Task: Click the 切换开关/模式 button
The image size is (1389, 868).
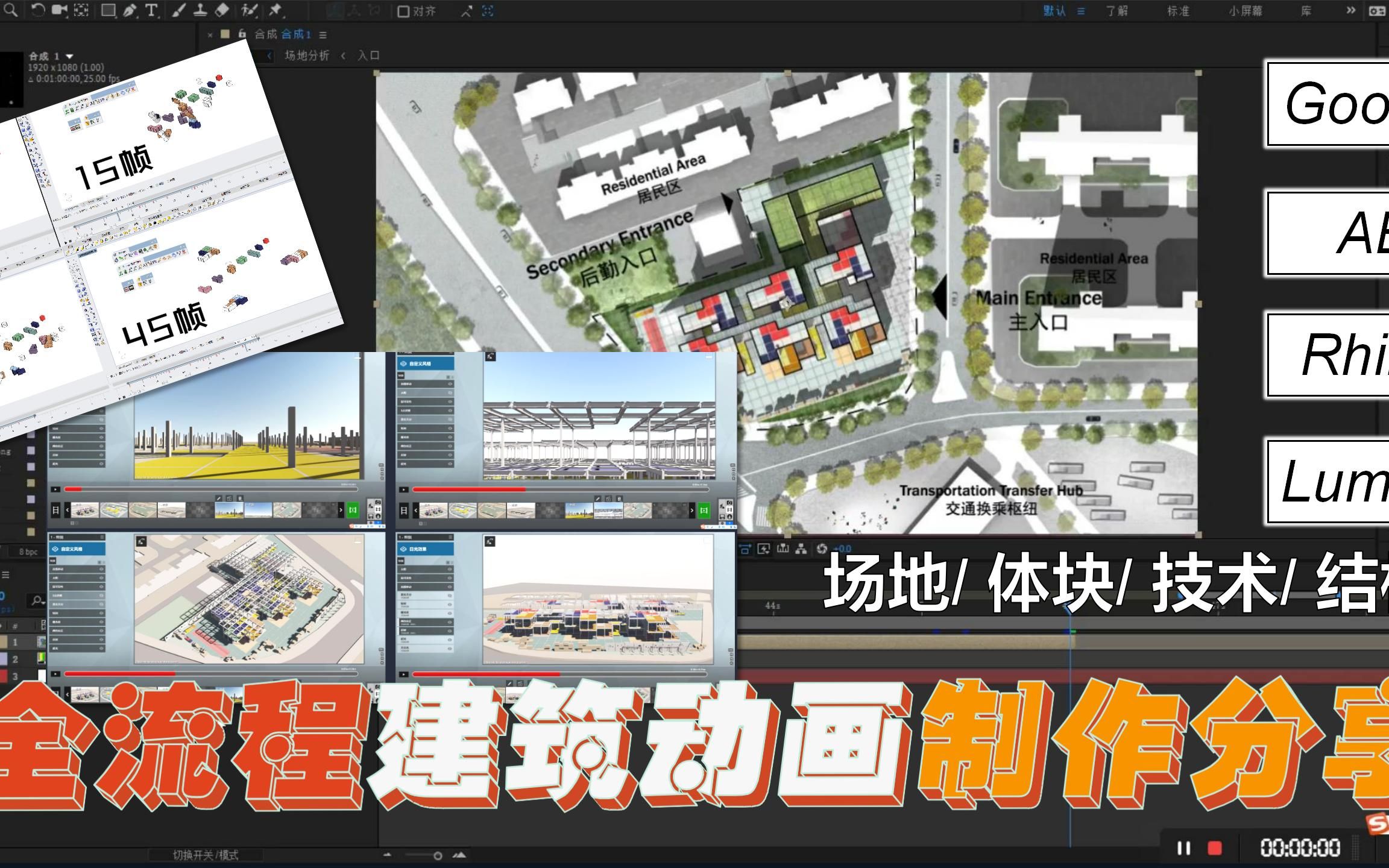Action: pos(206,855)
